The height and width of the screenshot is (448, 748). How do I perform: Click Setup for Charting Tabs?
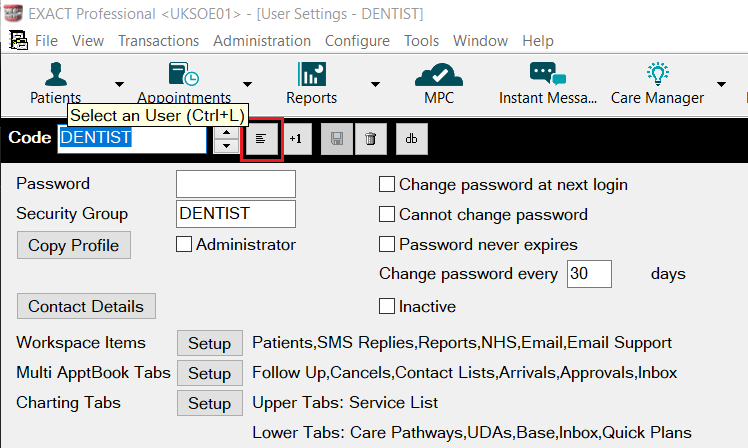click(210, 403)
